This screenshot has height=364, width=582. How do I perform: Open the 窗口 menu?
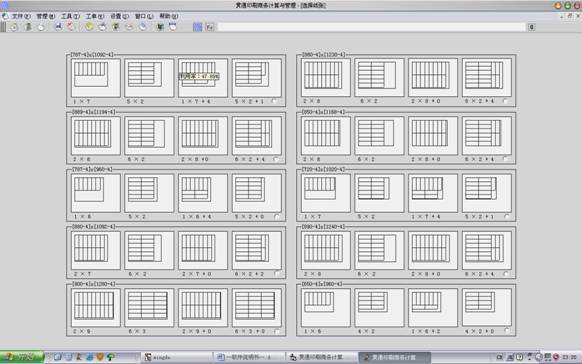(x=144, y=16)
